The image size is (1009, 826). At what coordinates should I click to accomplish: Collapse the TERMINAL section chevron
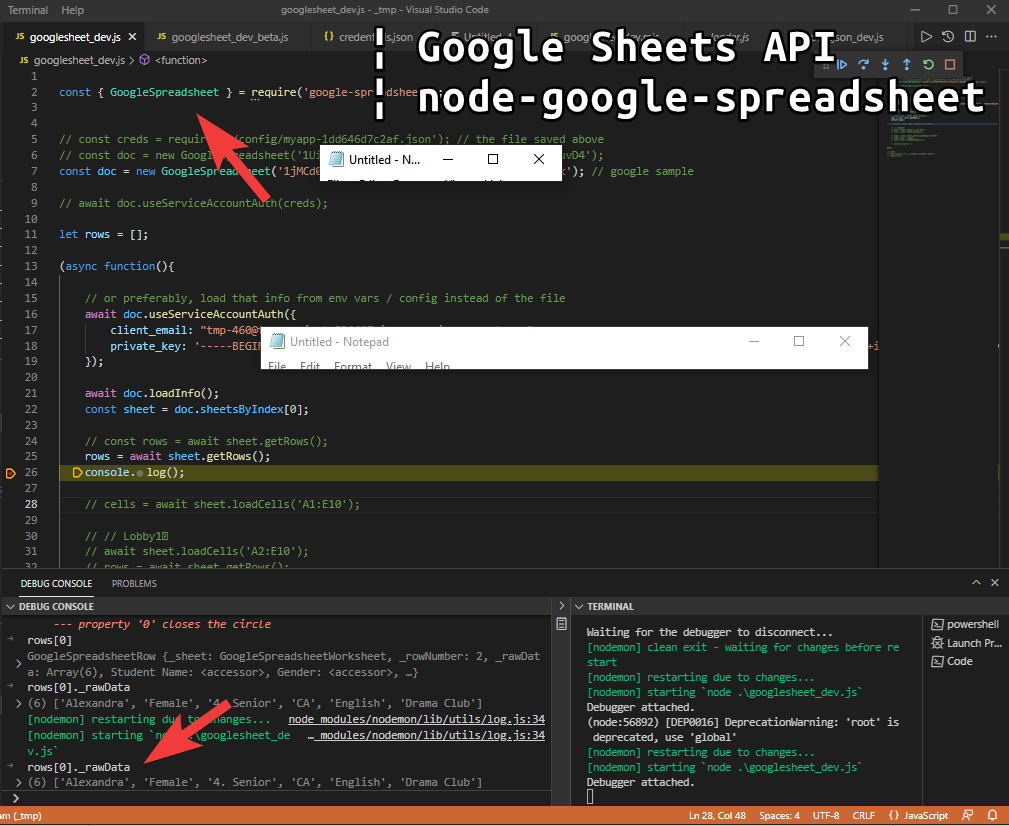[x=578, y=606]
